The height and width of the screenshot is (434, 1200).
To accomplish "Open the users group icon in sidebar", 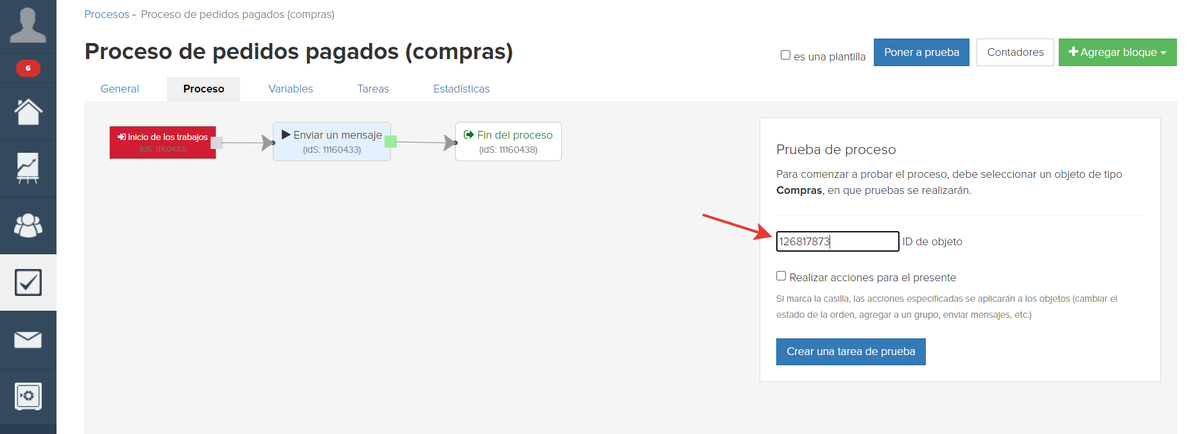I will coord(28,225).
